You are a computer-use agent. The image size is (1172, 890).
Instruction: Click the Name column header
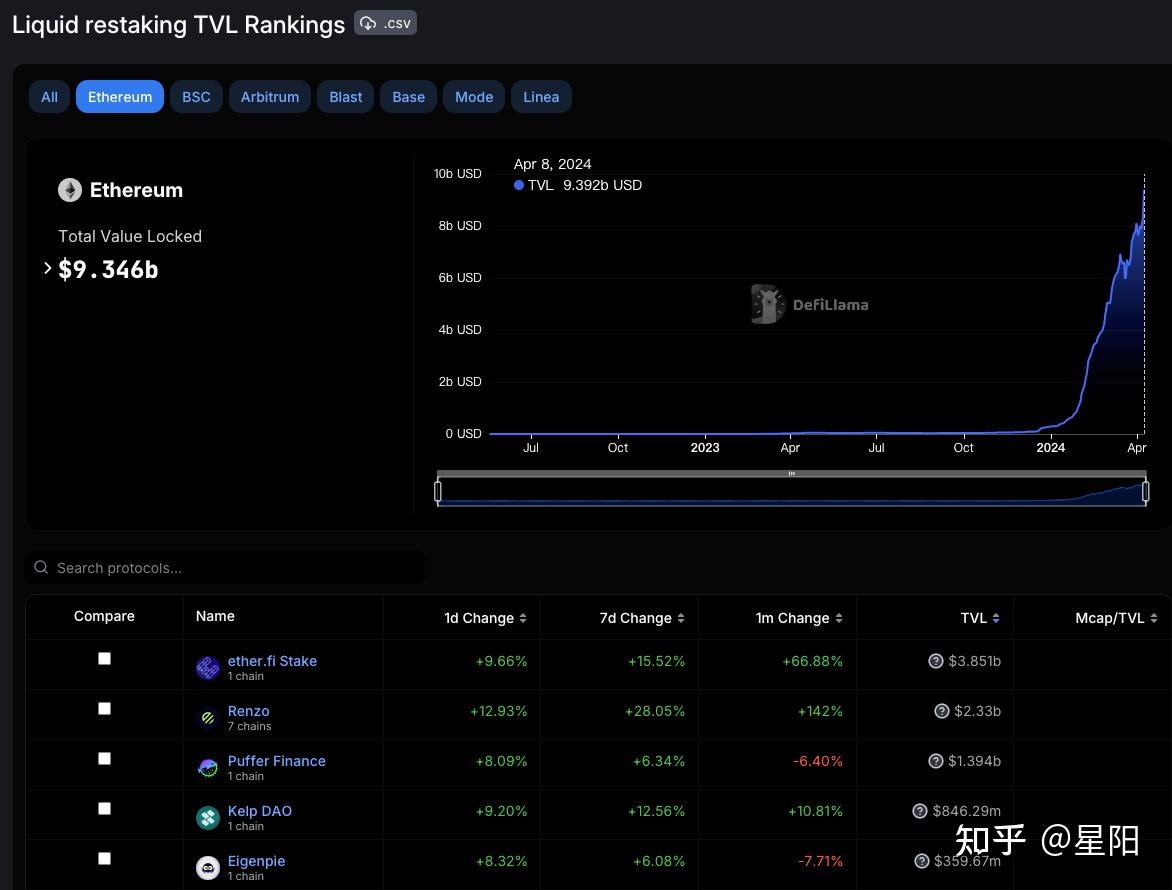215,616
